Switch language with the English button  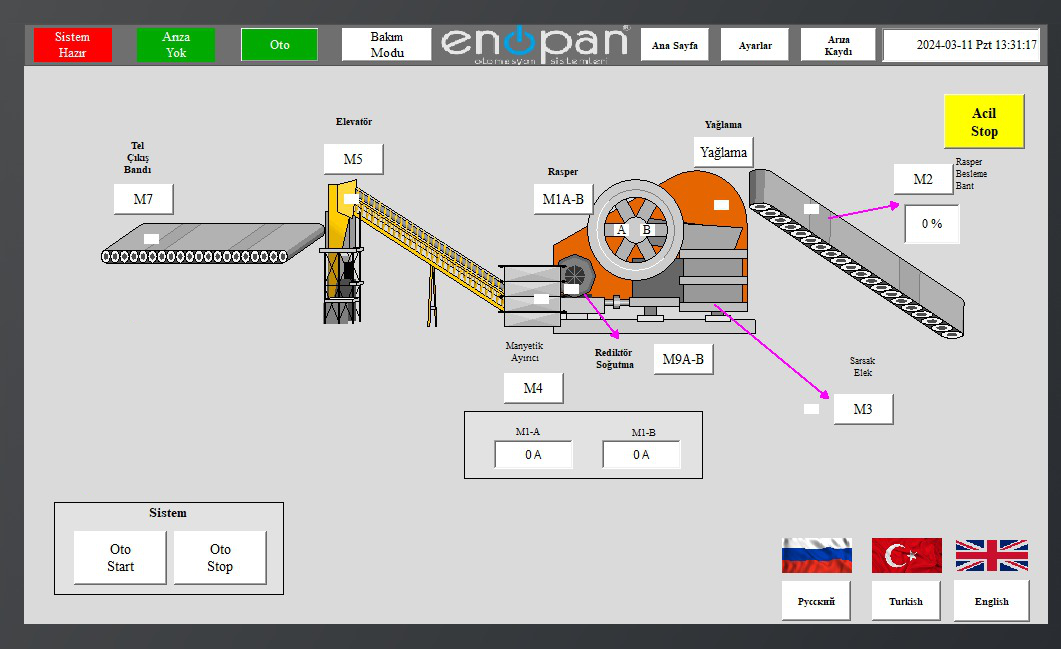tap(991, 601)
